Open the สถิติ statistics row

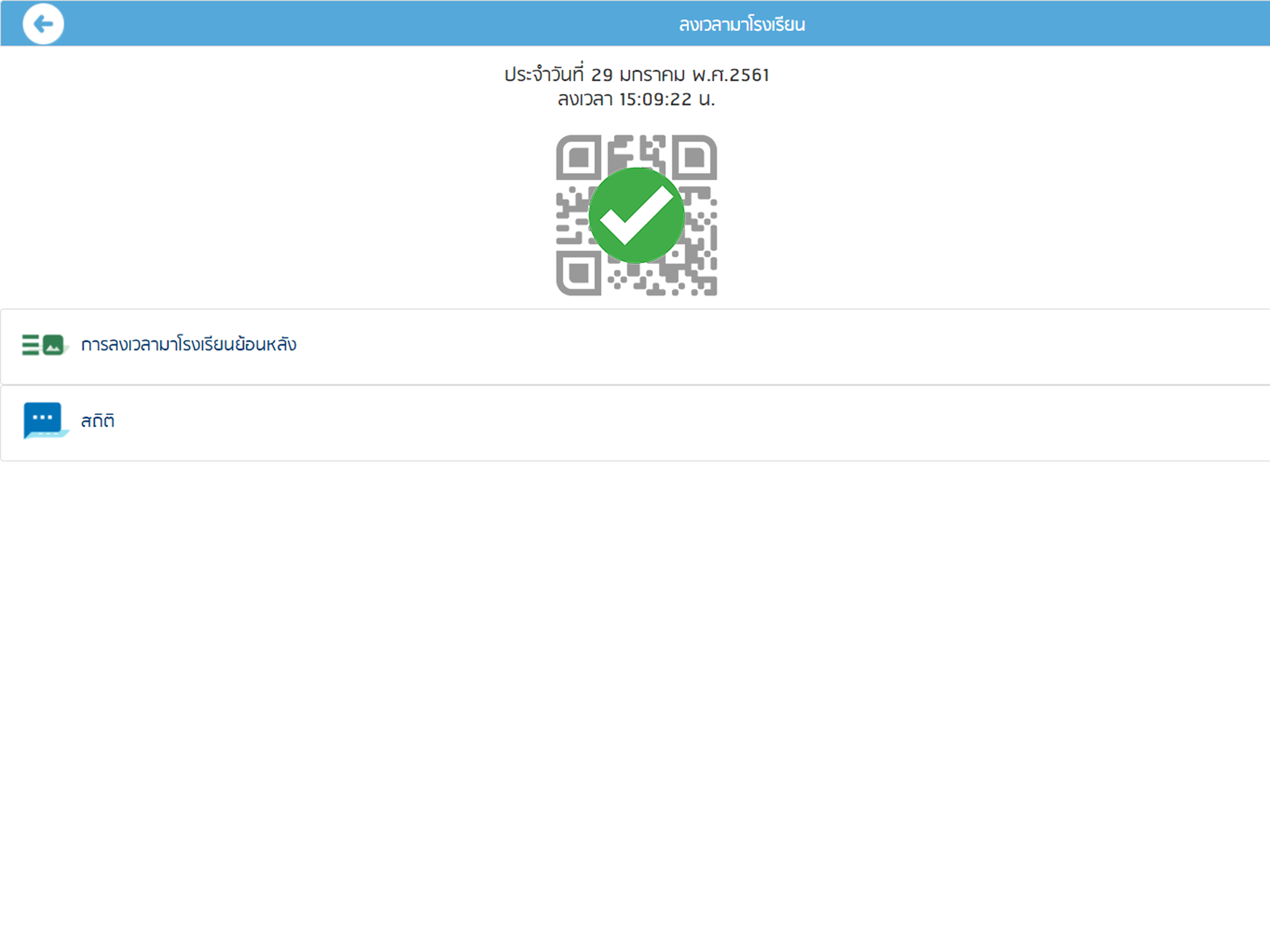pos(635,423)
